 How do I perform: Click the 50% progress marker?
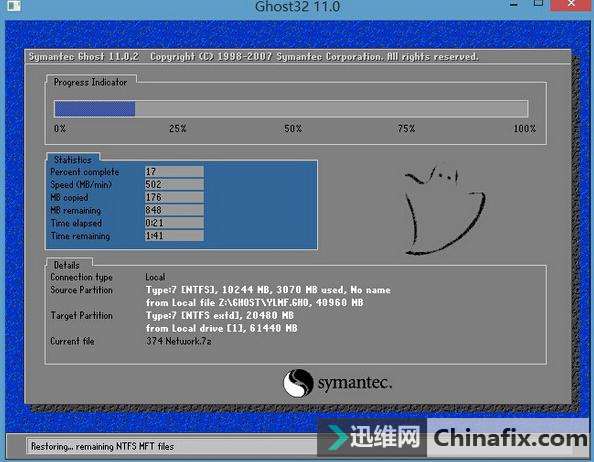[x=293, y=129]
